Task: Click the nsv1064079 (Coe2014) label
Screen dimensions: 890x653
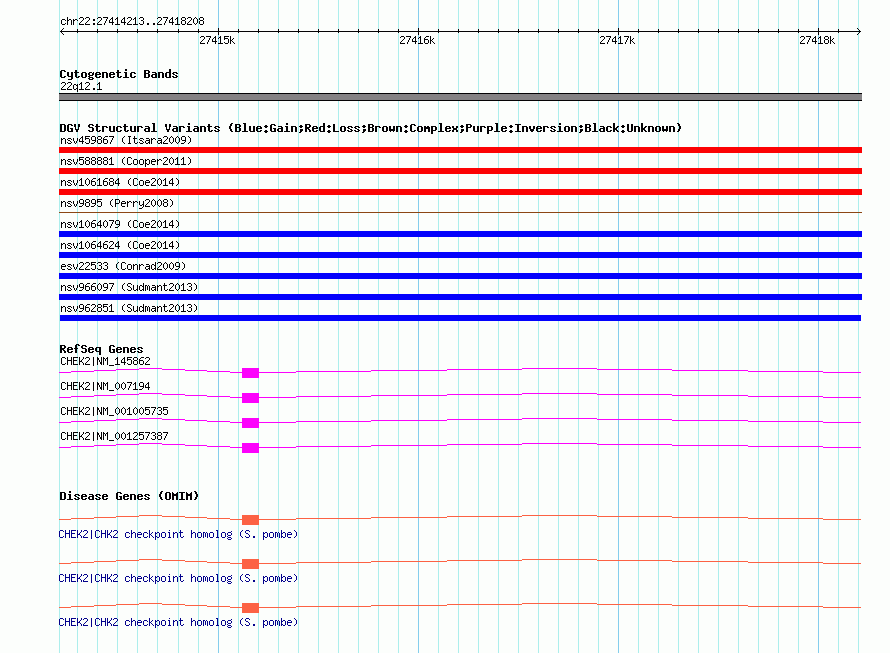Action: [120, 224]
